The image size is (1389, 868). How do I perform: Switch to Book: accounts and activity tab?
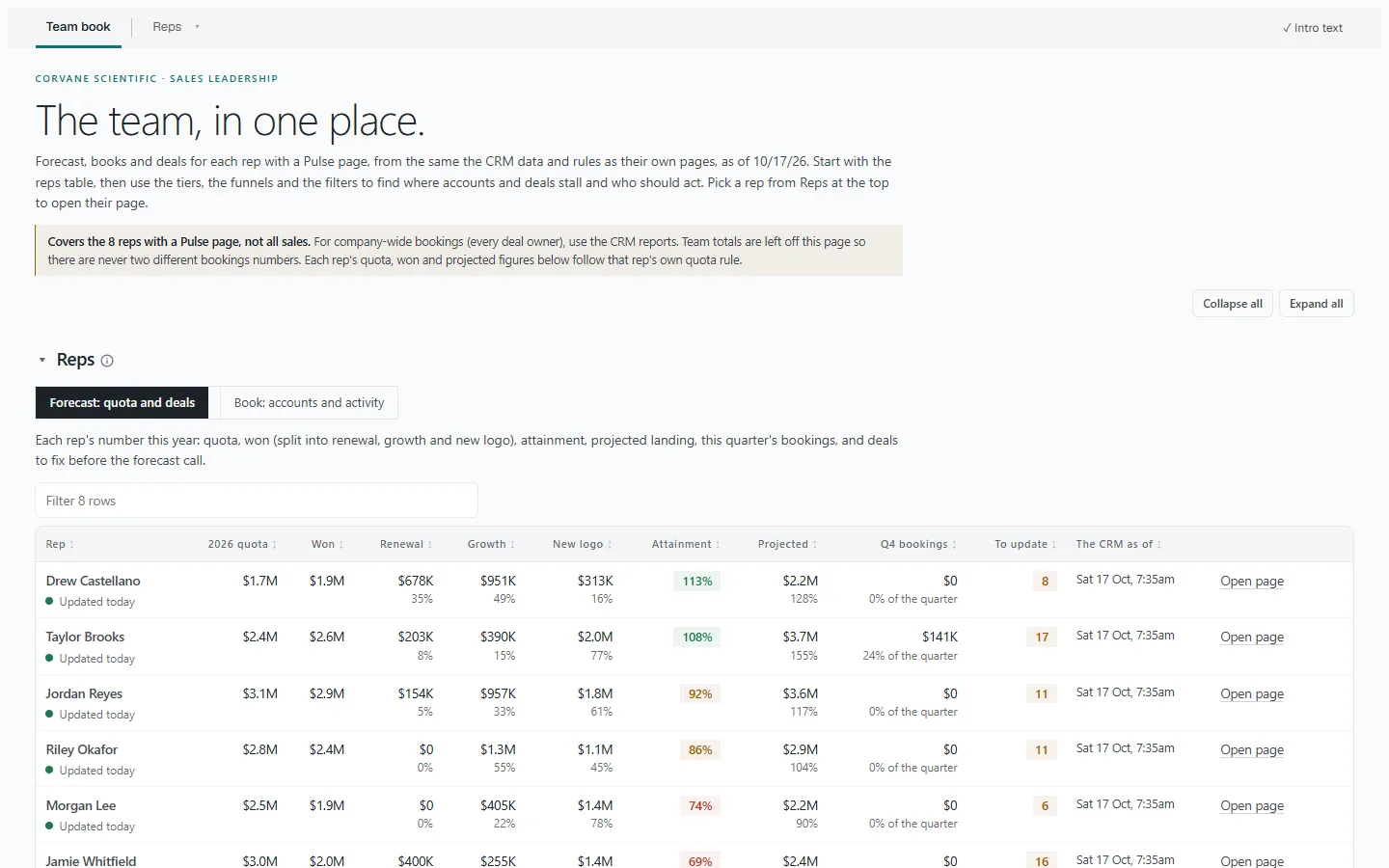(309, 403)
